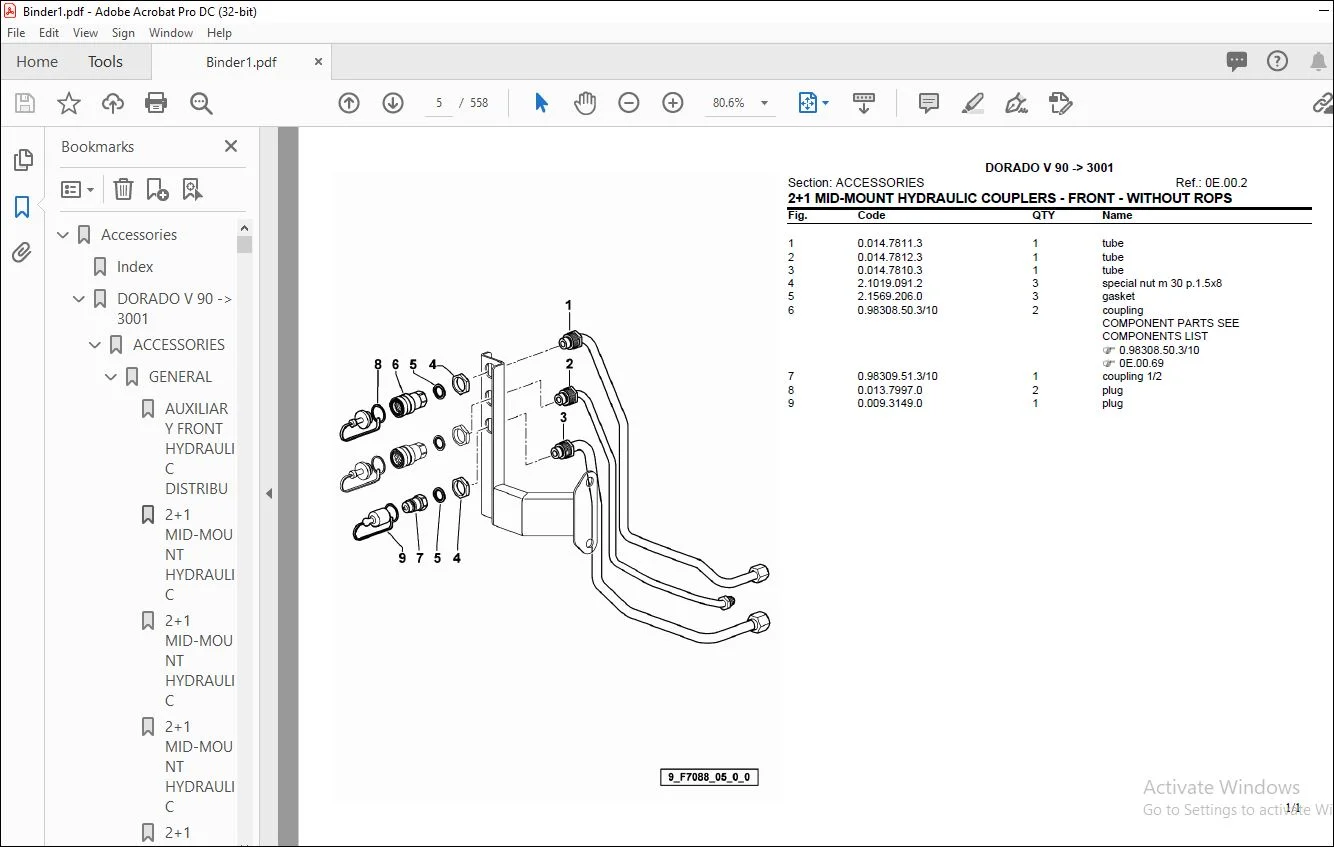Toggle the Bookmarks panel icon
Image resolution: width=1334 pixels, height=847 pixels.
22,207
